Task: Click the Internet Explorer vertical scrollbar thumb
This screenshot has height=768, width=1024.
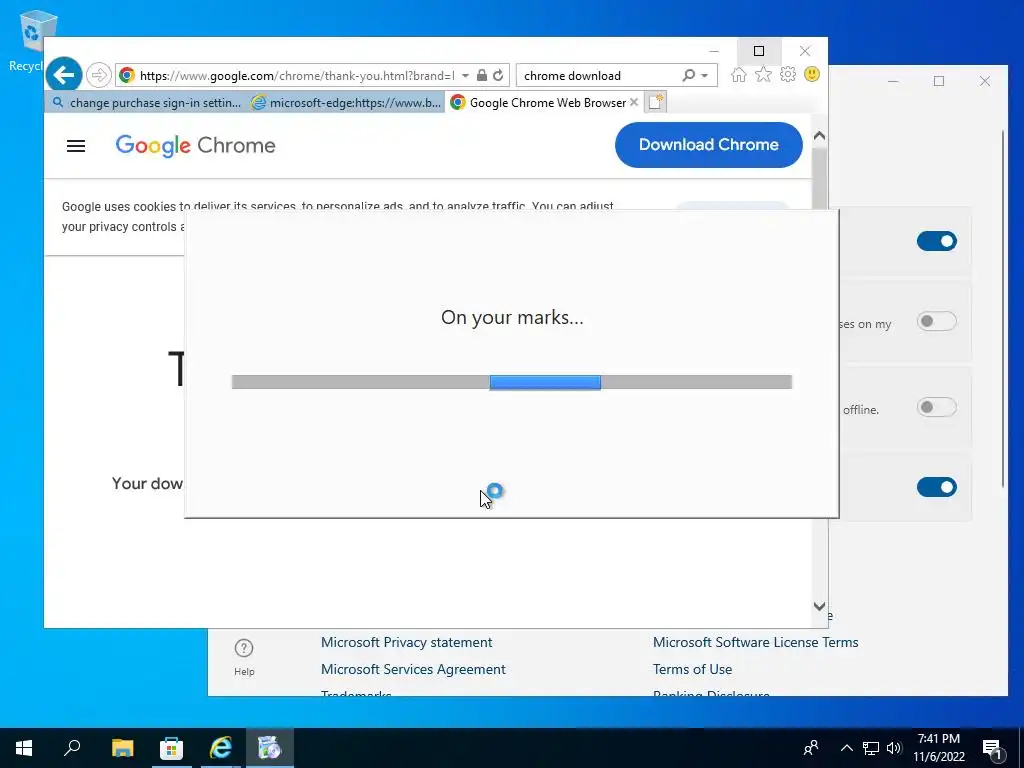Action: [x=819, y=180]
